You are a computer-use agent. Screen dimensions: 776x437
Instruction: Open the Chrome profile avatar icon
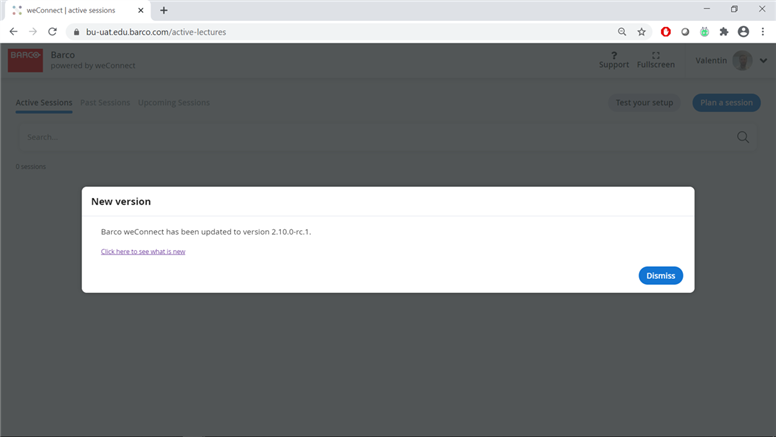click(743, 32)
